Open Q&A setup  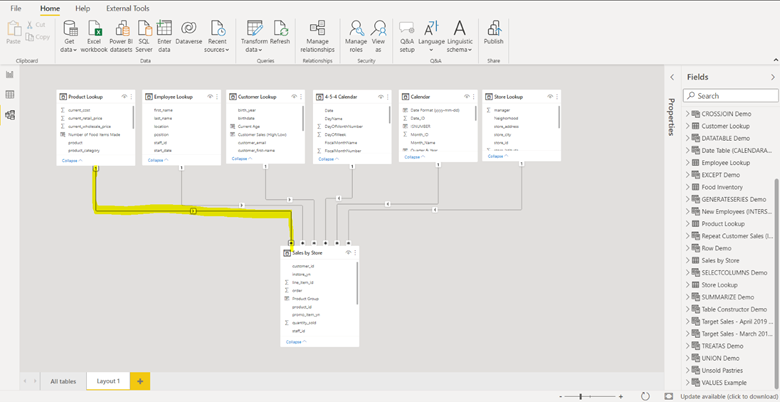pyautogui.click(x=407, y=36)
